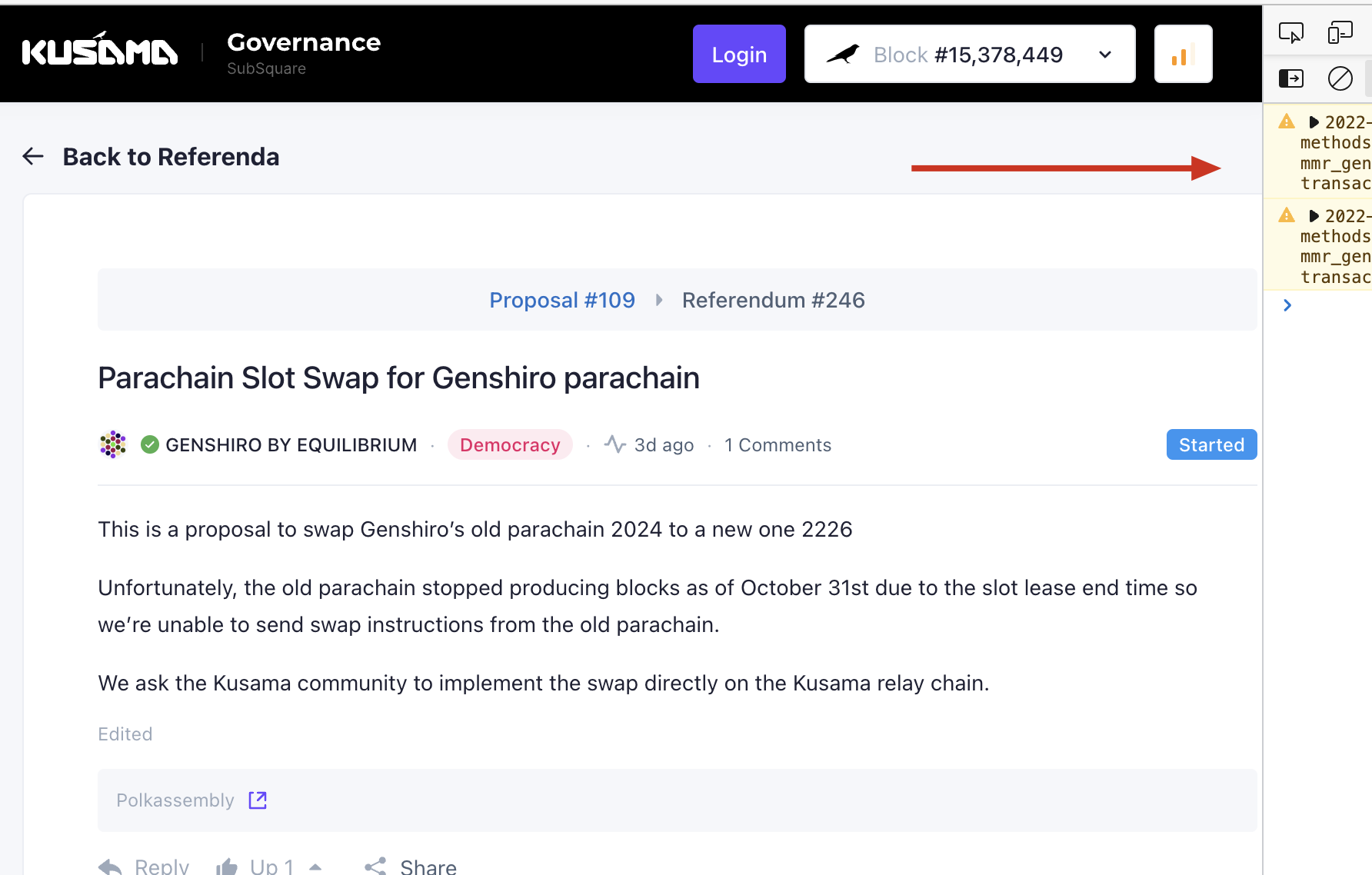Click the Login button
The width and height of the screenshot is (1372, 875).
tap(738, 54)
